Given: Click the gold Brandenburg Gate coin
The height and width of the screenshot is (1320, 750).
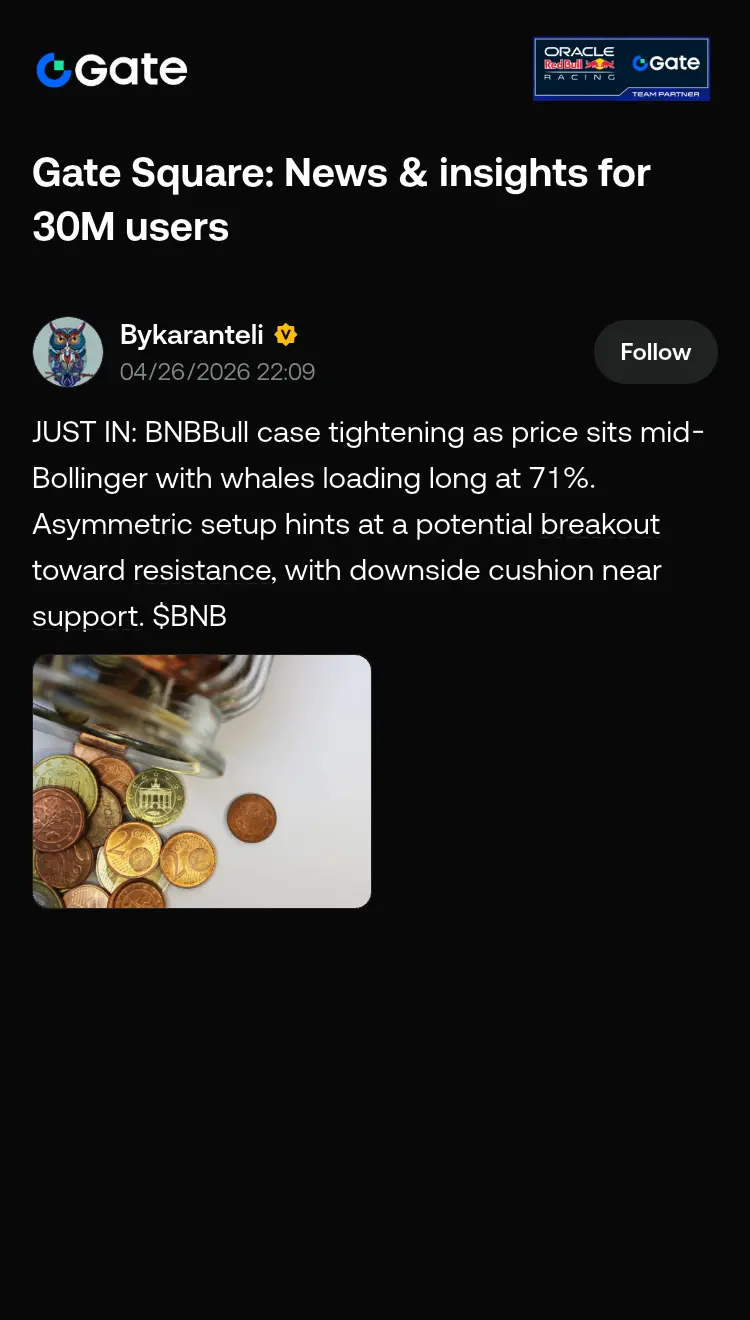Looking at the screenshot, I should (x=155, y=797).
